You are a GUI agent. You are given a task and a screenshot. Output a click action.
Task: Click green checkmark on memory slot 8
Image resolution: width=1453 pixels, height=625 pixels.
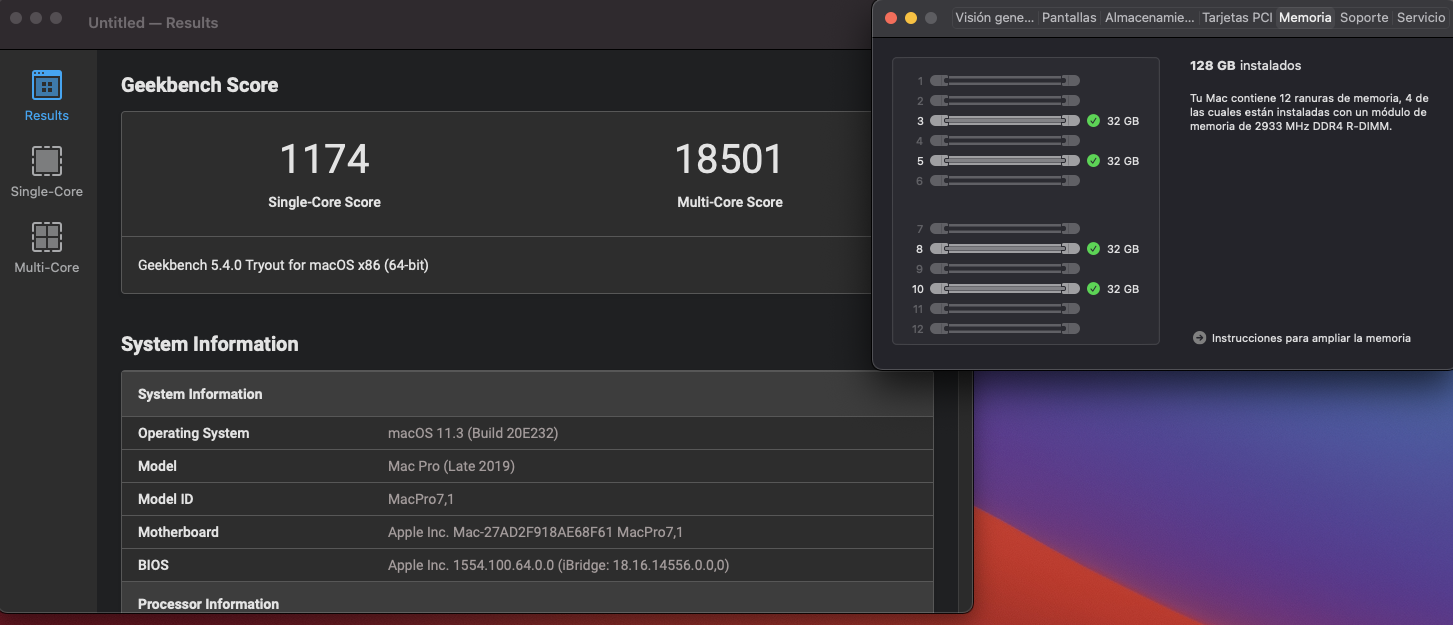click(1093, 249)
